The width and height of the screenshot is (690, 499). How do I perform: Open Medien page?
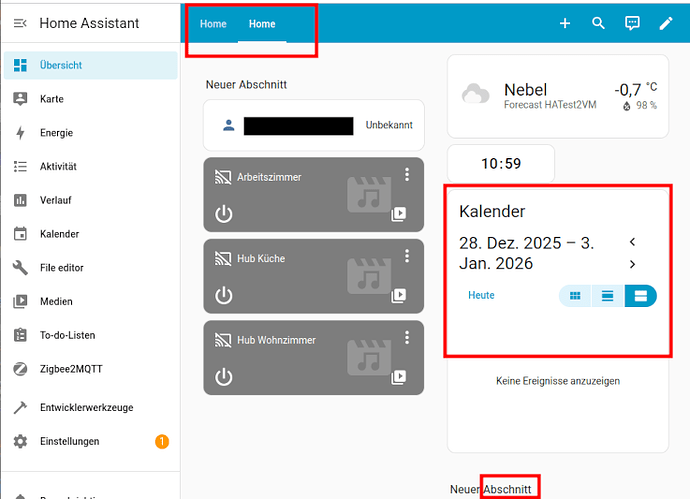[x=91, y=301]
